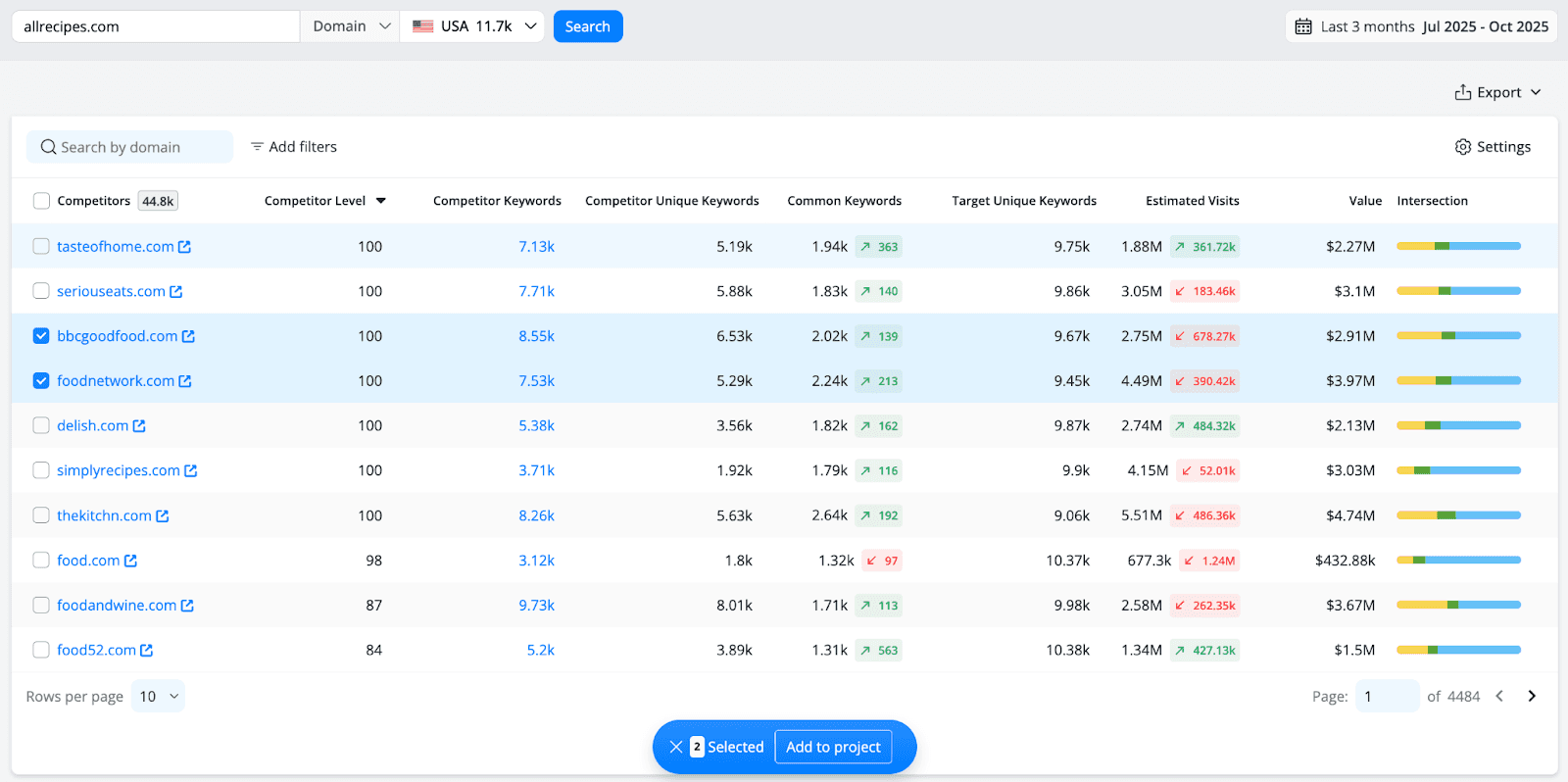Toggle the select-all Competitors checkbox
This screenshot has width=1568, height=782.
point(41,201)
